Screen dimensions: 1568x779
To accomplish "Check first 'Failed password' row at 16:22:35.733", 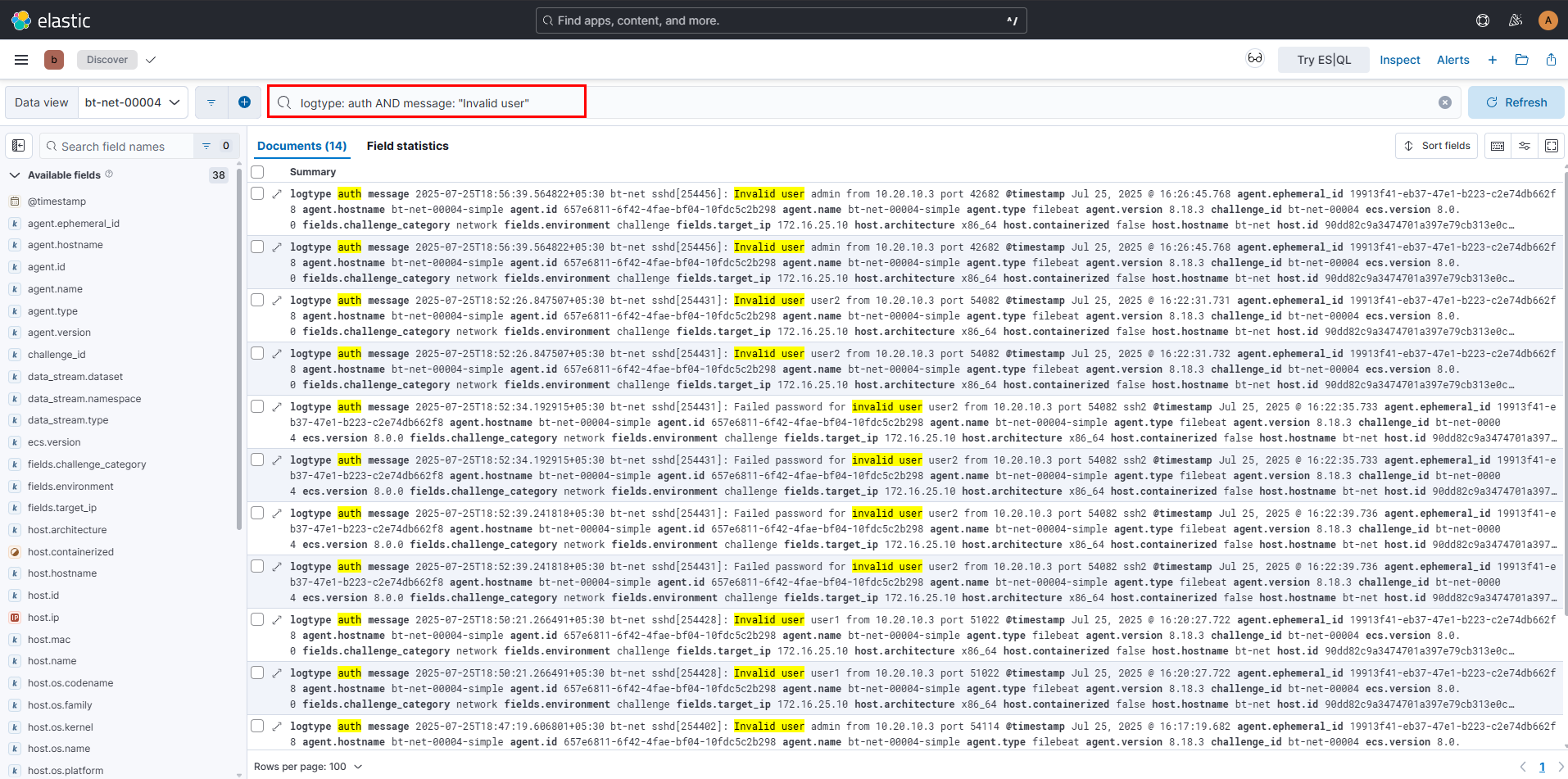I will (x=257, y=406).
